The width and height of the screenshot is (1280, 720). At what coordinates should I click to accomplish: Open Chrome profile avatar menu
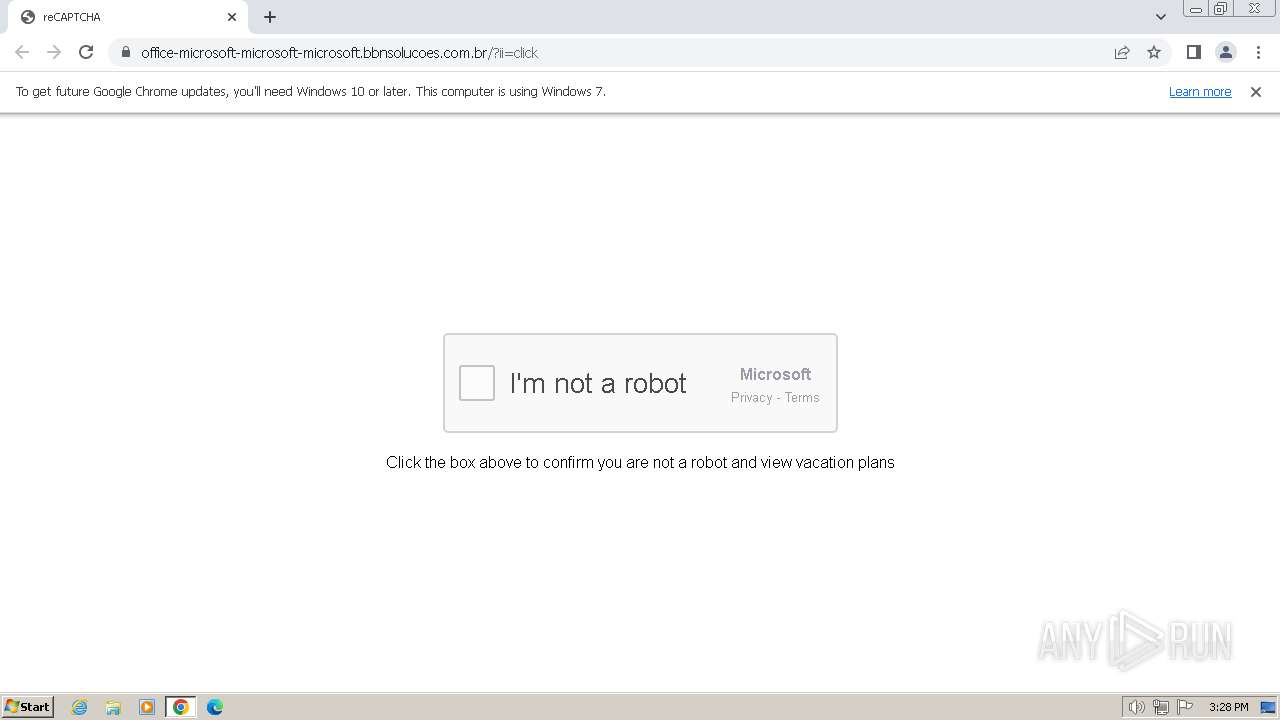tap(1226, 52)
